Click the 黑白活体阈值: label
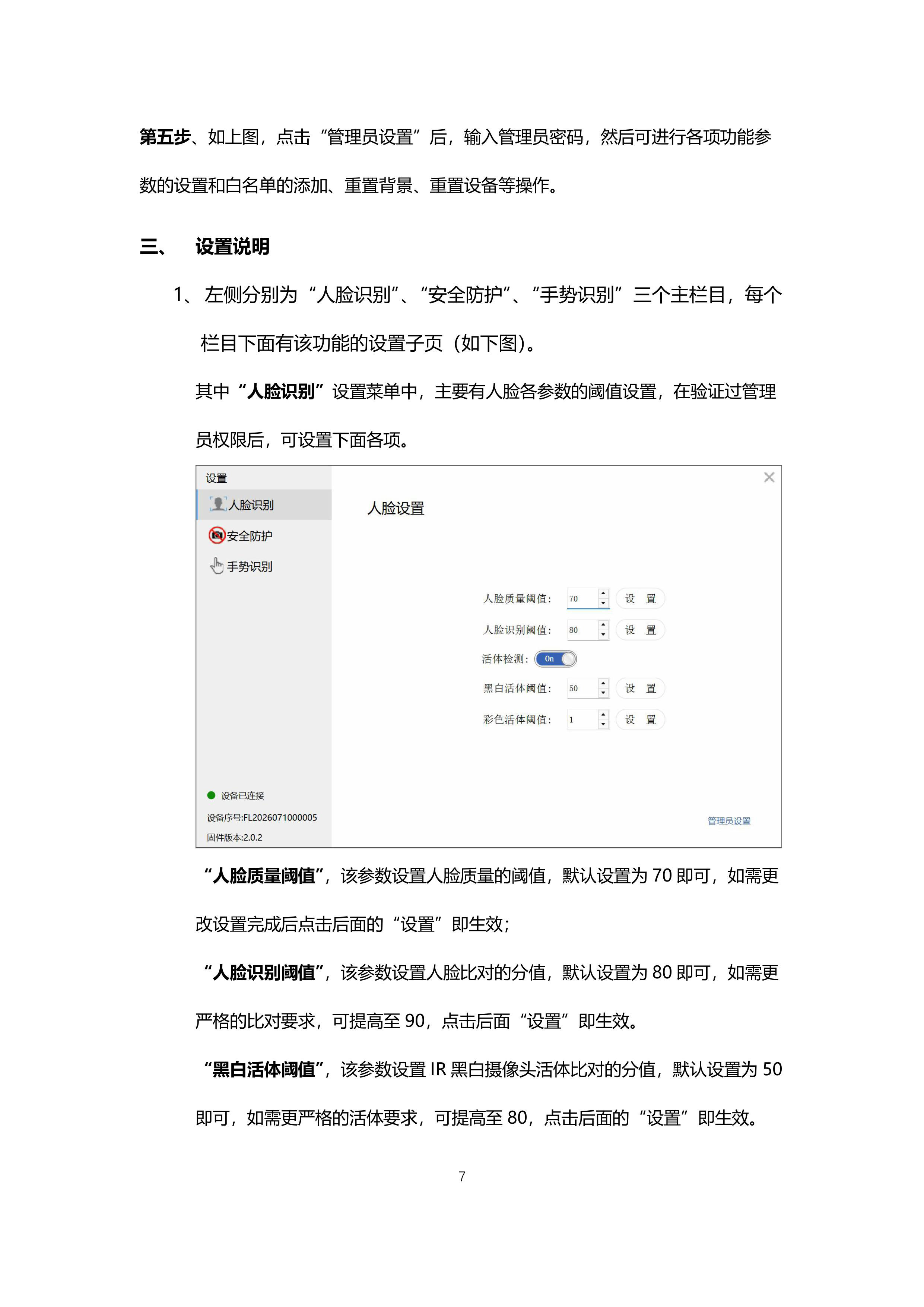This screenshot has width=924, height=1307. pos(517,688)
